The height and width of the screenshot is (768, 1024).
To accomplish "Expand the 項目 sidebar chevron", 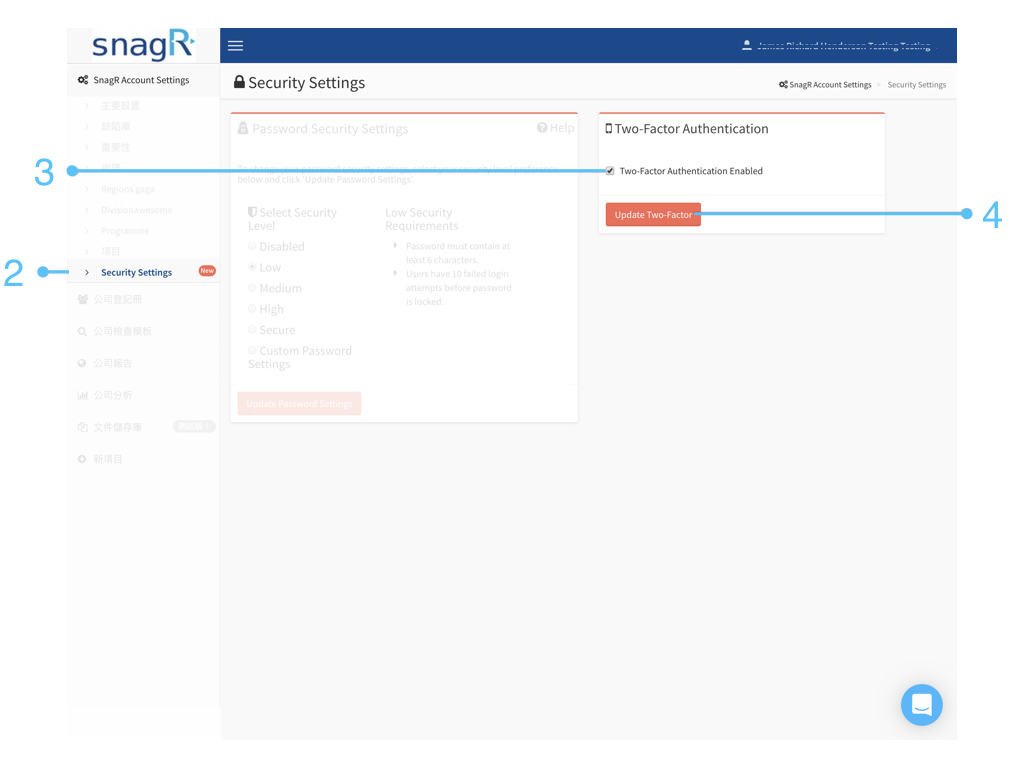I will tap(87, 251).
